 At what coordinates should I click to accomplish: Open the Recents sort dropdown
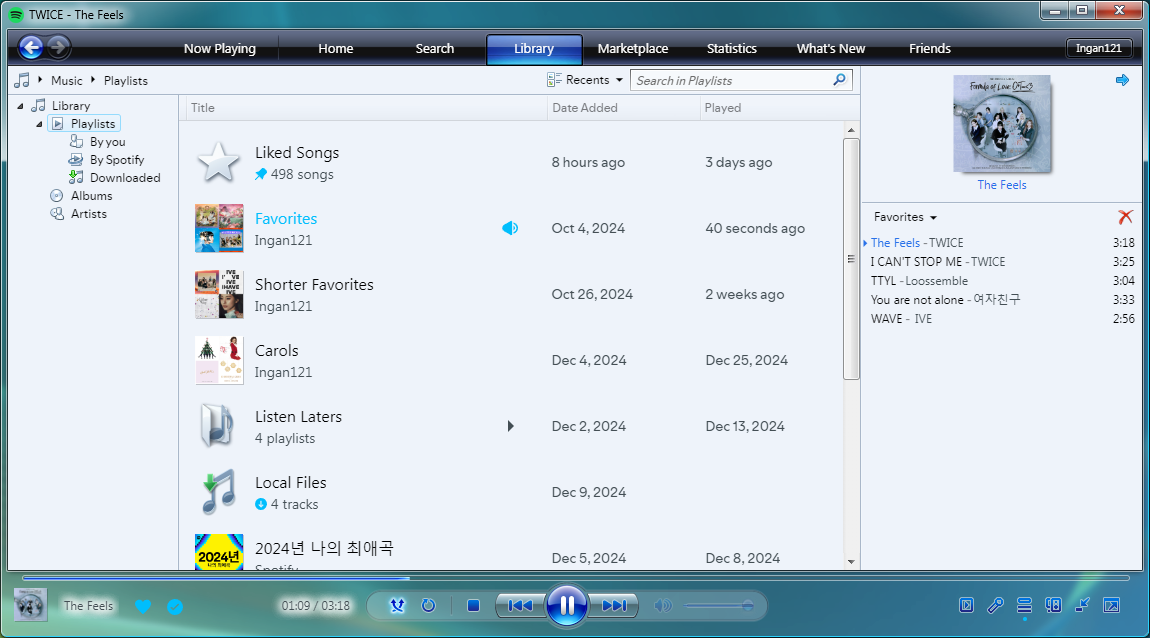[x=585, y=80]
